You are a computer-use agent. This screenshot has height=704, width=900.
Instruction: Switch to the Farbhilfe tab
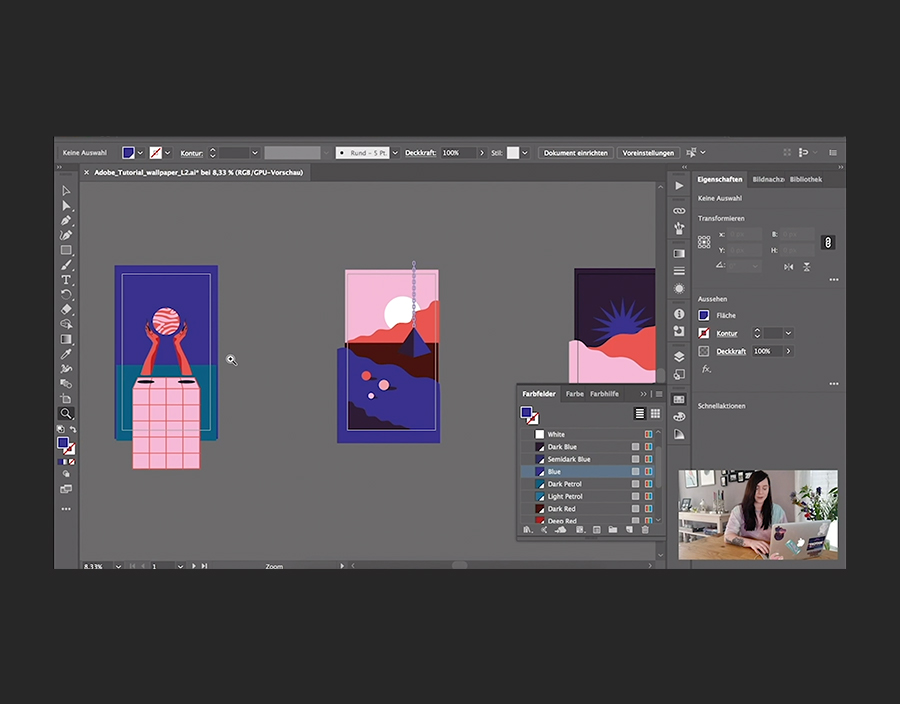click(x=604, y=394)
